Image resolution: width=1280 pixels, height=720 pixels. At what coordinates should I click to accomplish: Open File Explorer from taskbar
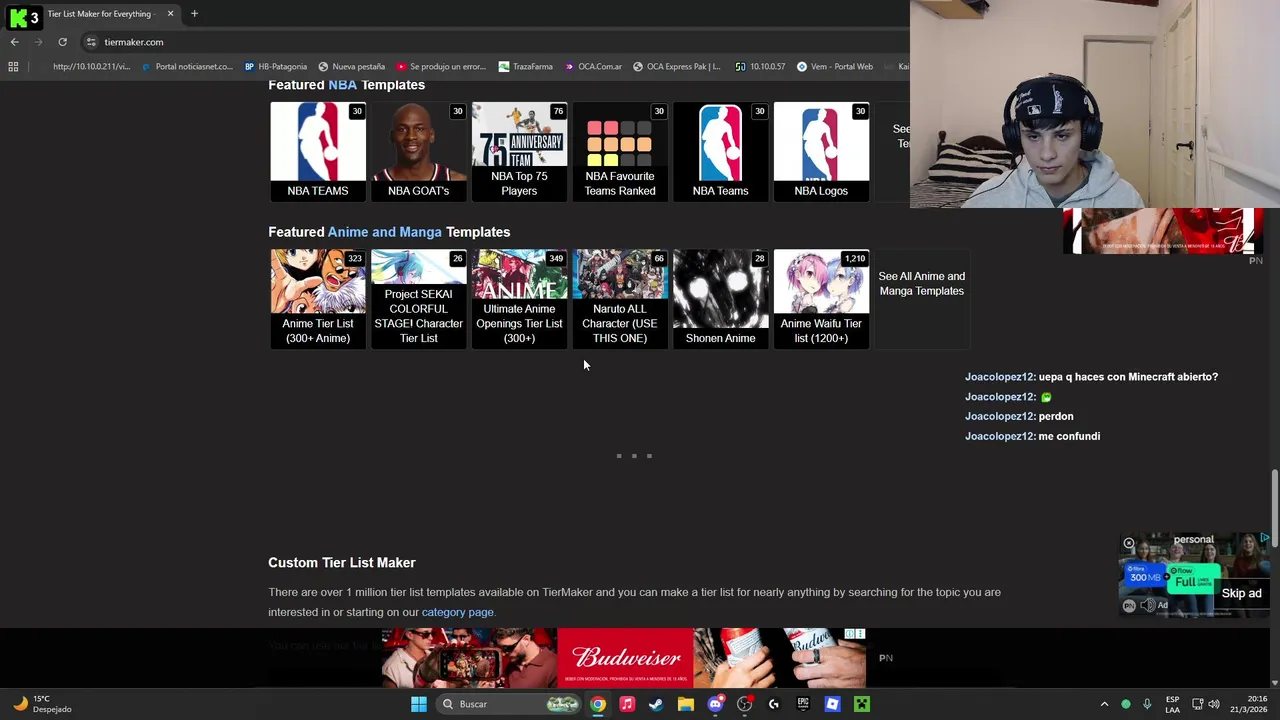[685, 704]
